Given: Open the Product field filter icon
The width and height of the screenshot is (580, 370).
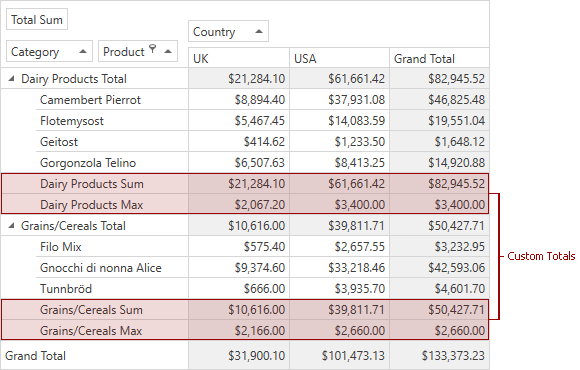Looking at the screenshot, I should (152, 48).
